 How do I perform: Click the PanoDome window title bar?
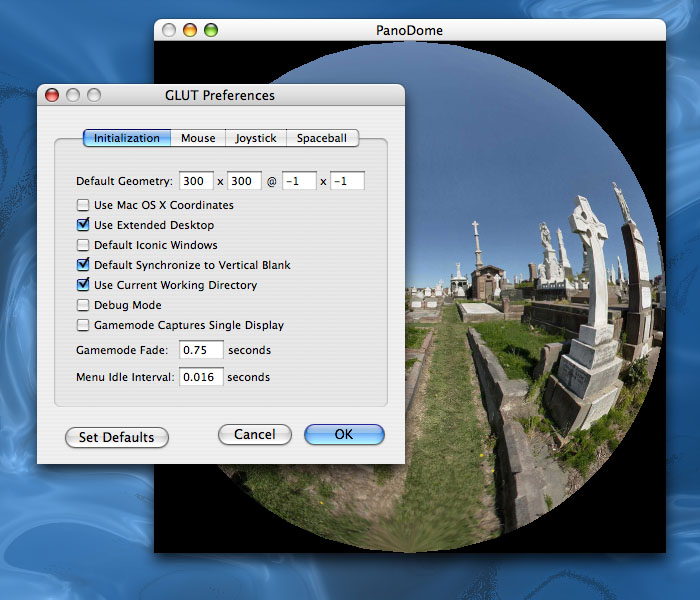[x=409, y=30]
